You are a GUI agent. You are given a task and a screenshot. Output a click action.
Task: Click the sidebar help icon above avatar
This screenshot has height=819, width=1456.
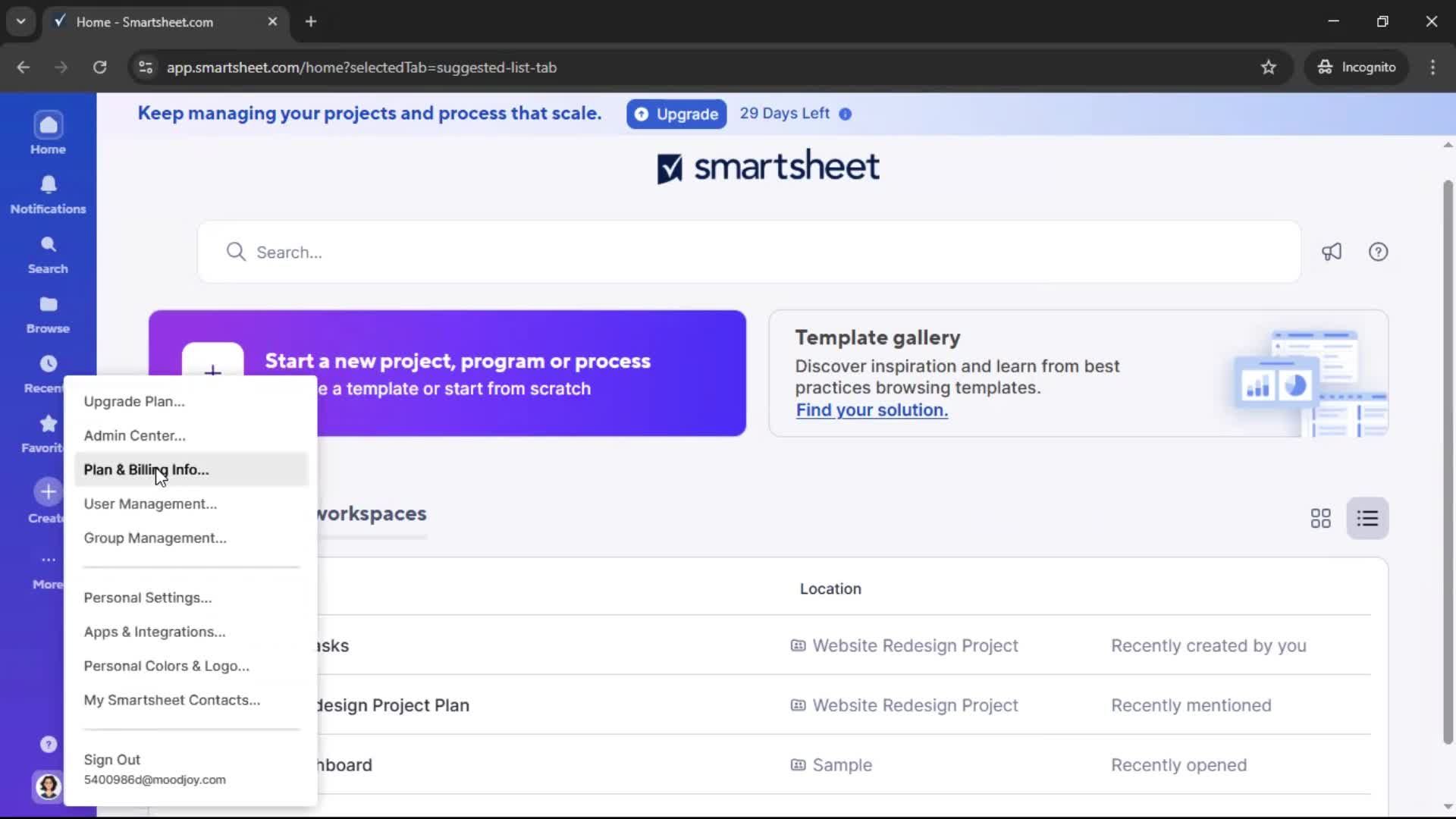pyautogui.click(x=48, y=744)
